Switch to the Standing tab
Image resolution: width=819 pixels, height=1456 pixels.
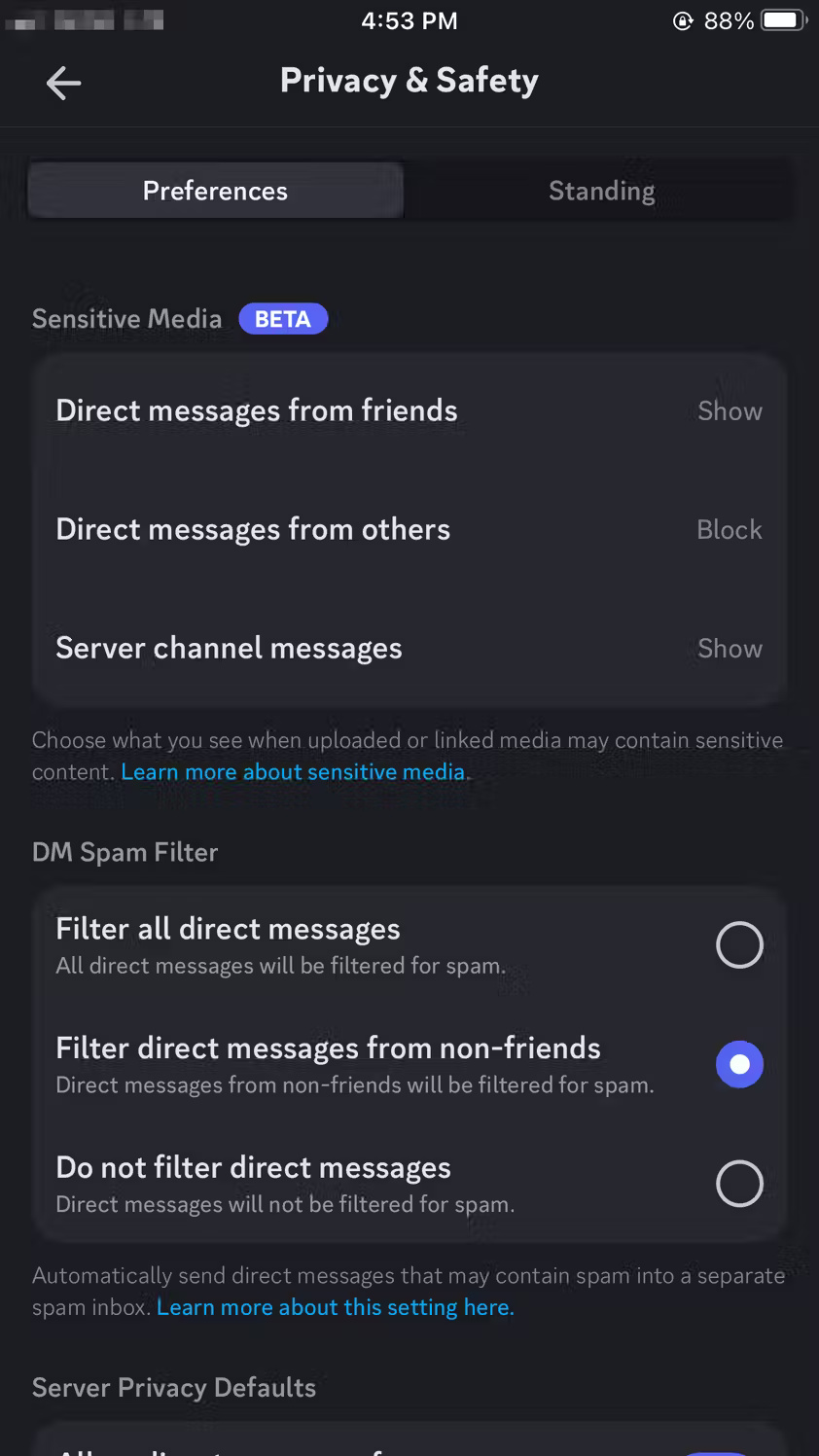pos(601,191)
